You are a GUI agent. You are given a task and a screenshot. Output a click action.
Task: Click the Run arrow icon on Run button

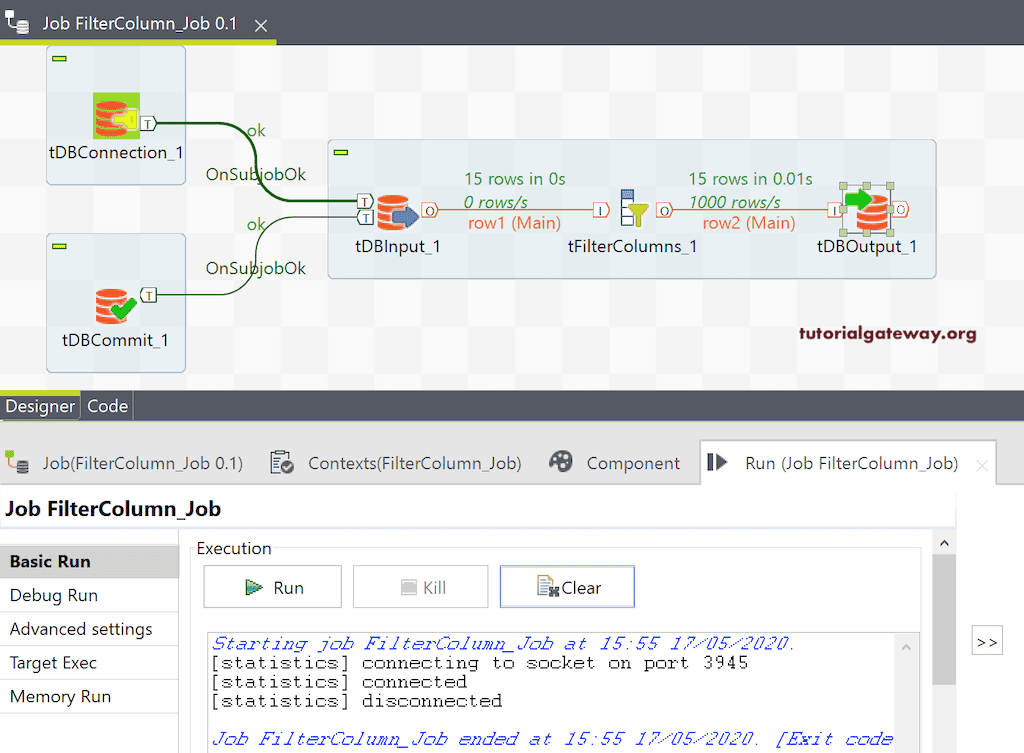[254, 587]
